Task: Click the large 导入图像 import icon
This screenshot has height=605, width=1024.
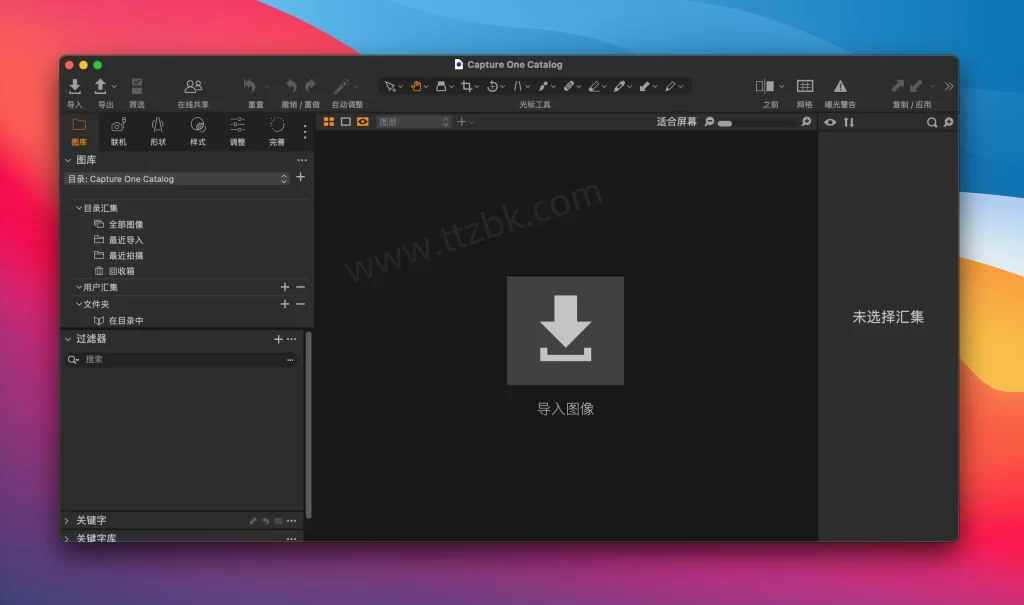Action: point(565,331)
